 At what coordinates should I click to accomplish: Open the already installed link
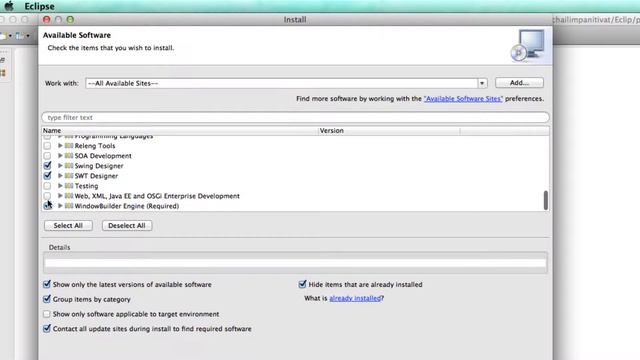355,298
